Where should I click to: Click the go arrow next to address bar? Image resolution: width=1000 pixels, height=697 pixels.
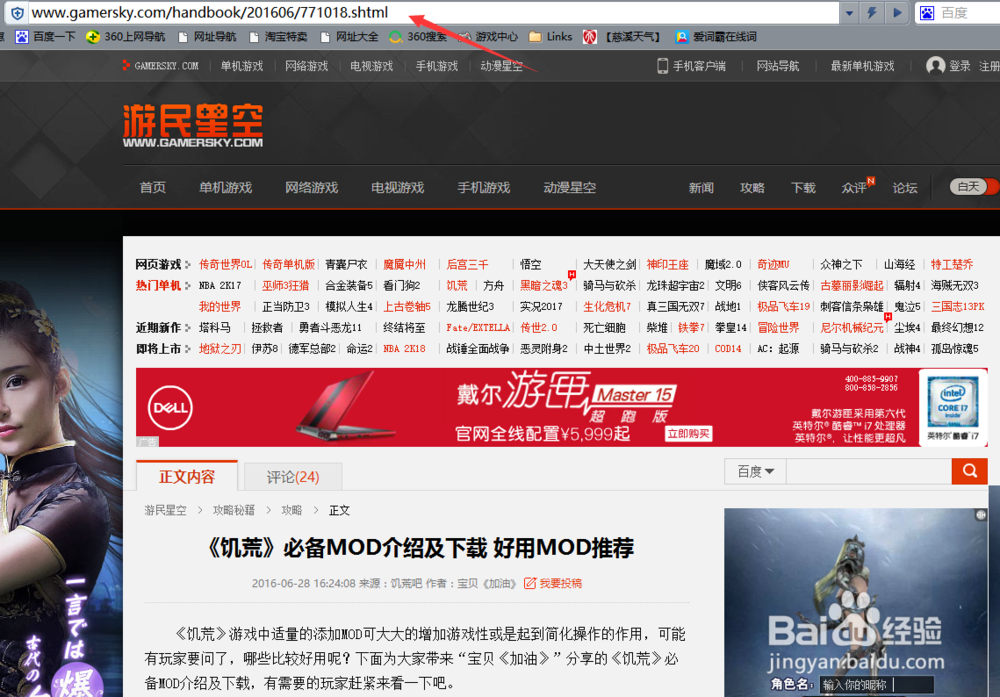click(897, 13)
